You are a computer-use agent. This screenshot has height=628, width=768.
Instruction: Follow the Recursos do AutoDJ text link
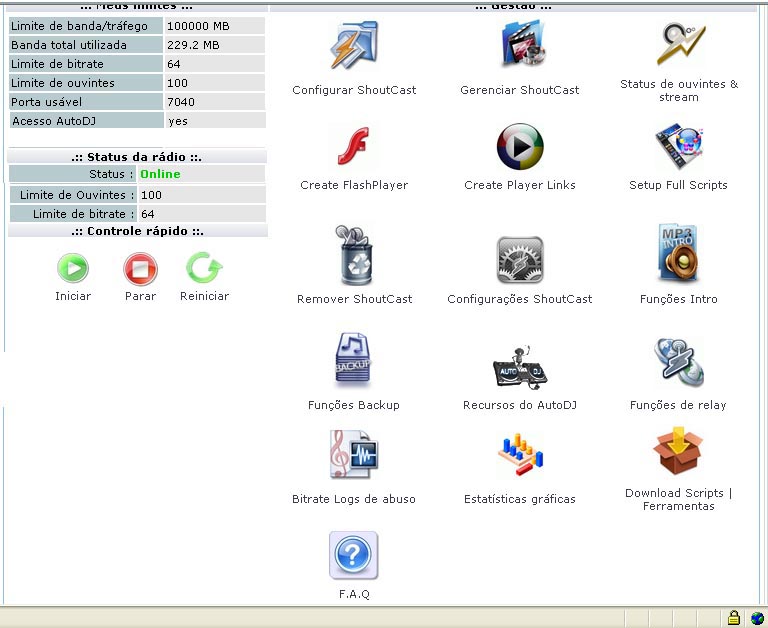[x=520, y=405]
